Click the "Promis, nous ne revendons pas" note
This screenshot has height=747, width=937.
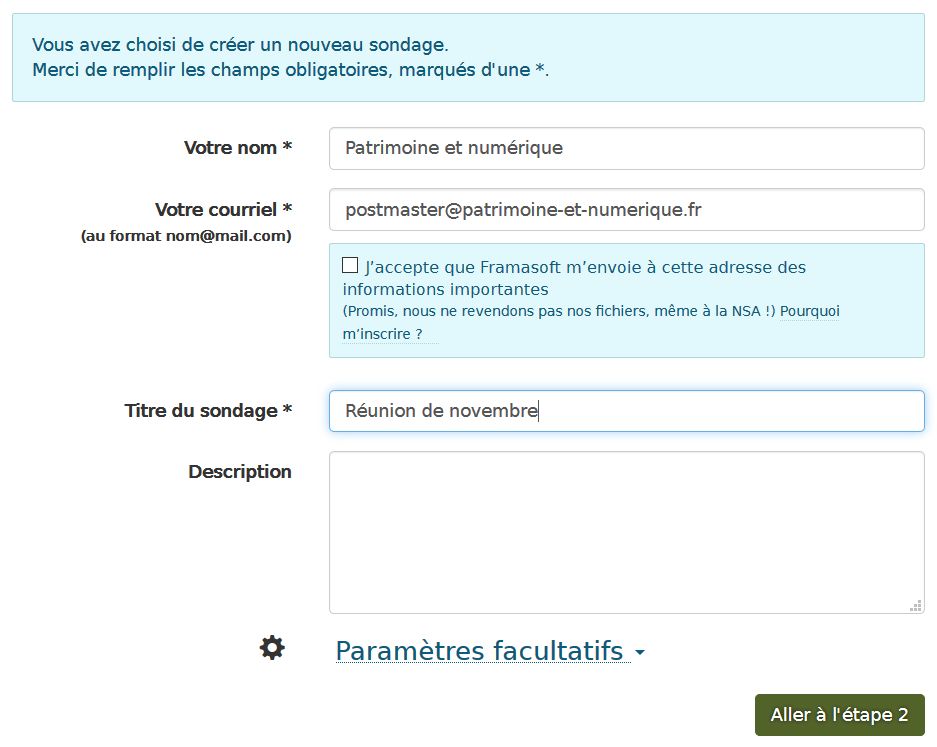(559, 311)
